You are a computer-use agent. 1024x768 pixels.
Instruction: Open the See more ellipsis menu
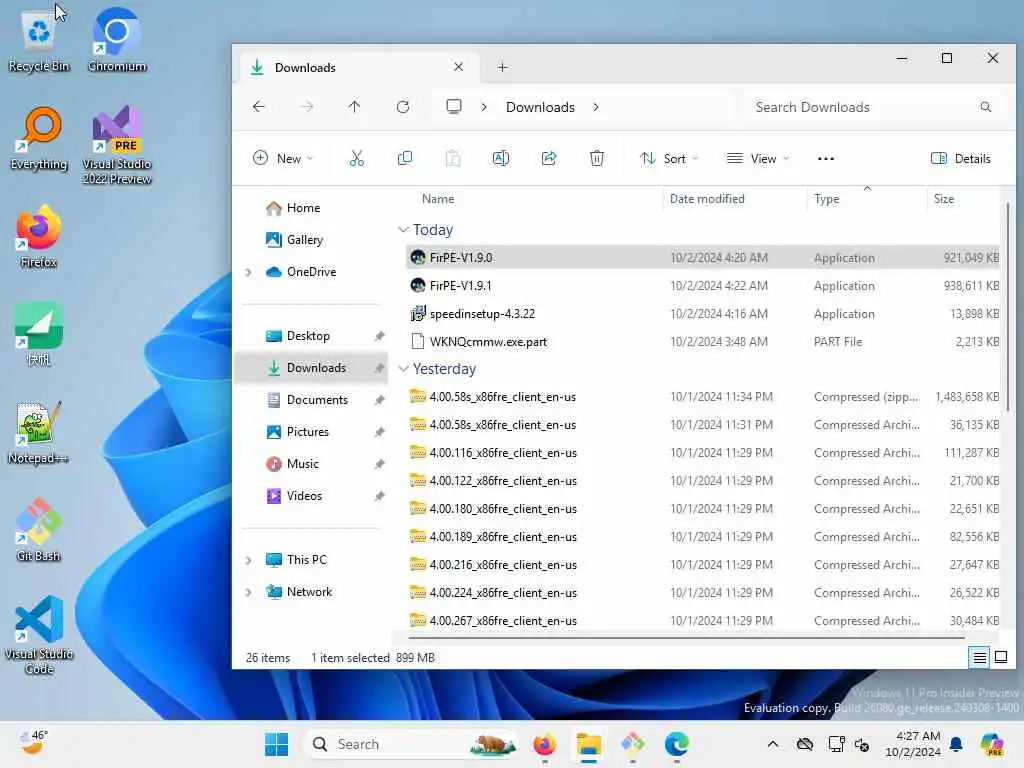(x=825, y=159)
